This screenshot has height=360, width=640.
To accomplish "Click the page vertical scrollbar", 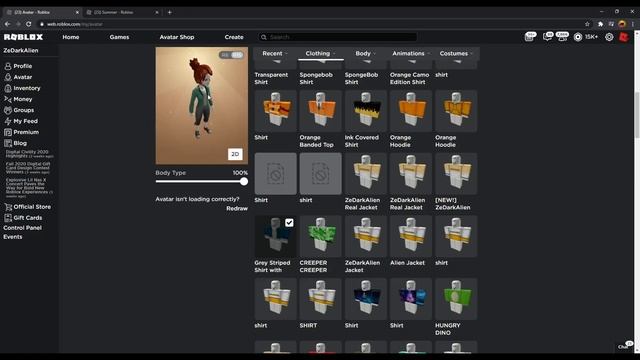I will (x=637, y=115).
